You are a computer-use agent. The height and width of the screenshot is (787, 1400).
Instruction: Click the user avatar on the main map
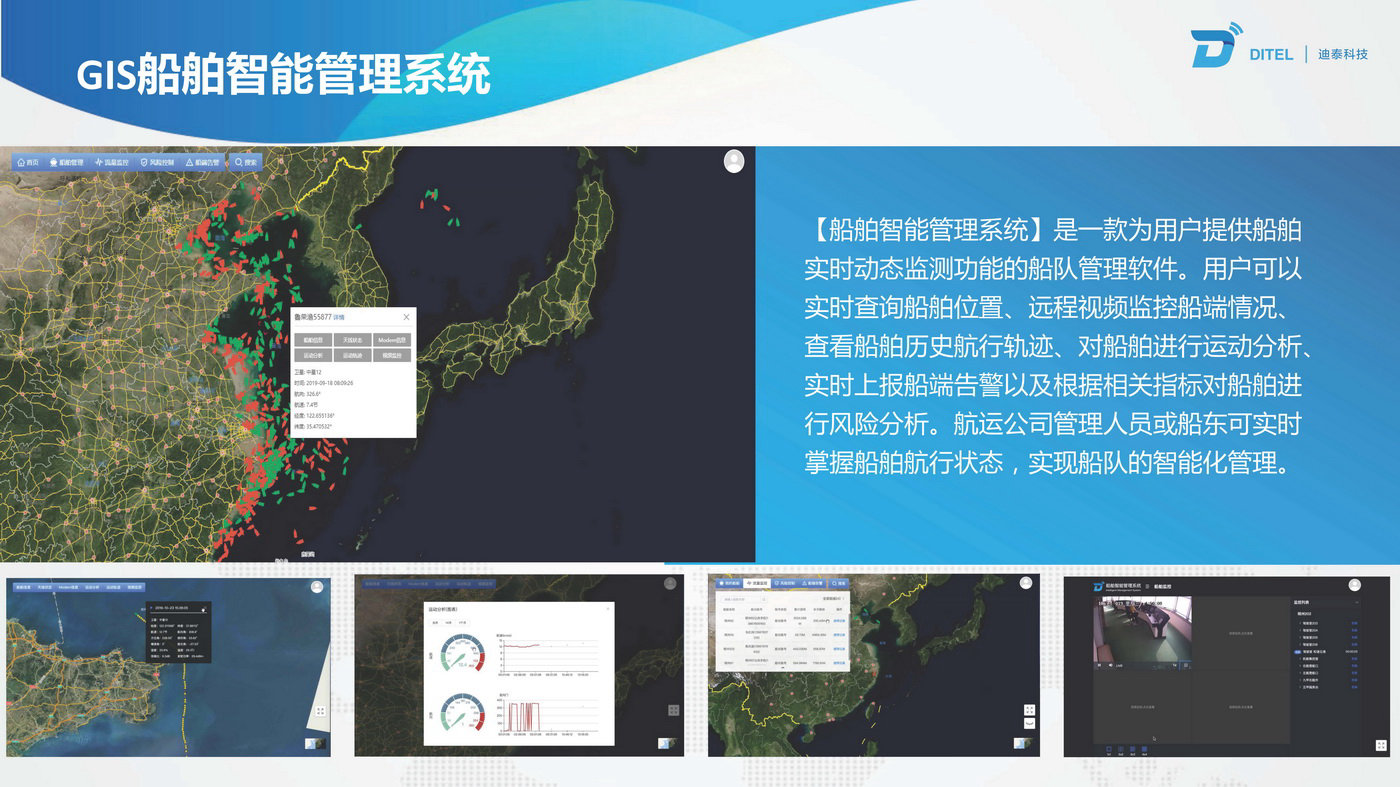(734, 161)
